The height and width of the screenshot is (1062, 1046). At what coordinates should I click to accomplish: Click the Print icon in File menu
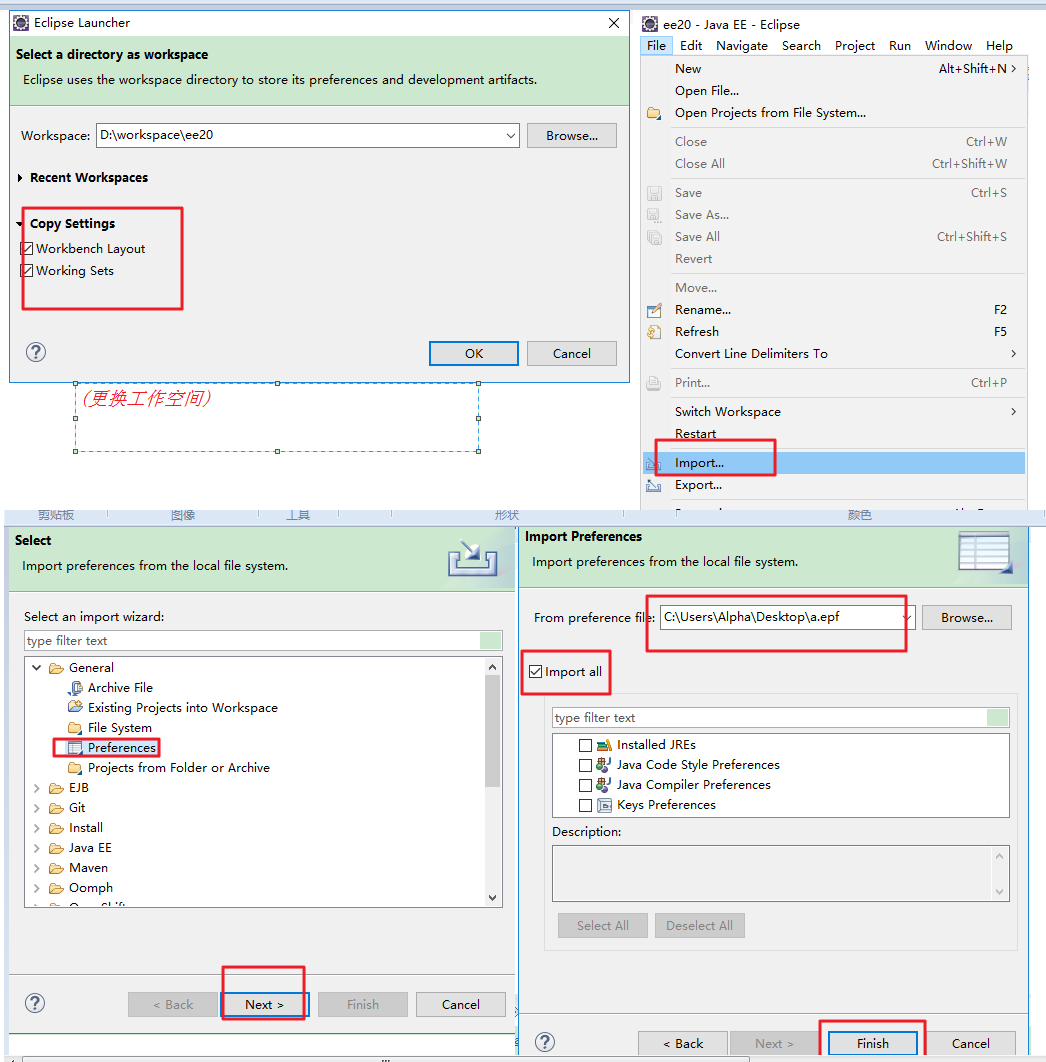click(654, 383)
